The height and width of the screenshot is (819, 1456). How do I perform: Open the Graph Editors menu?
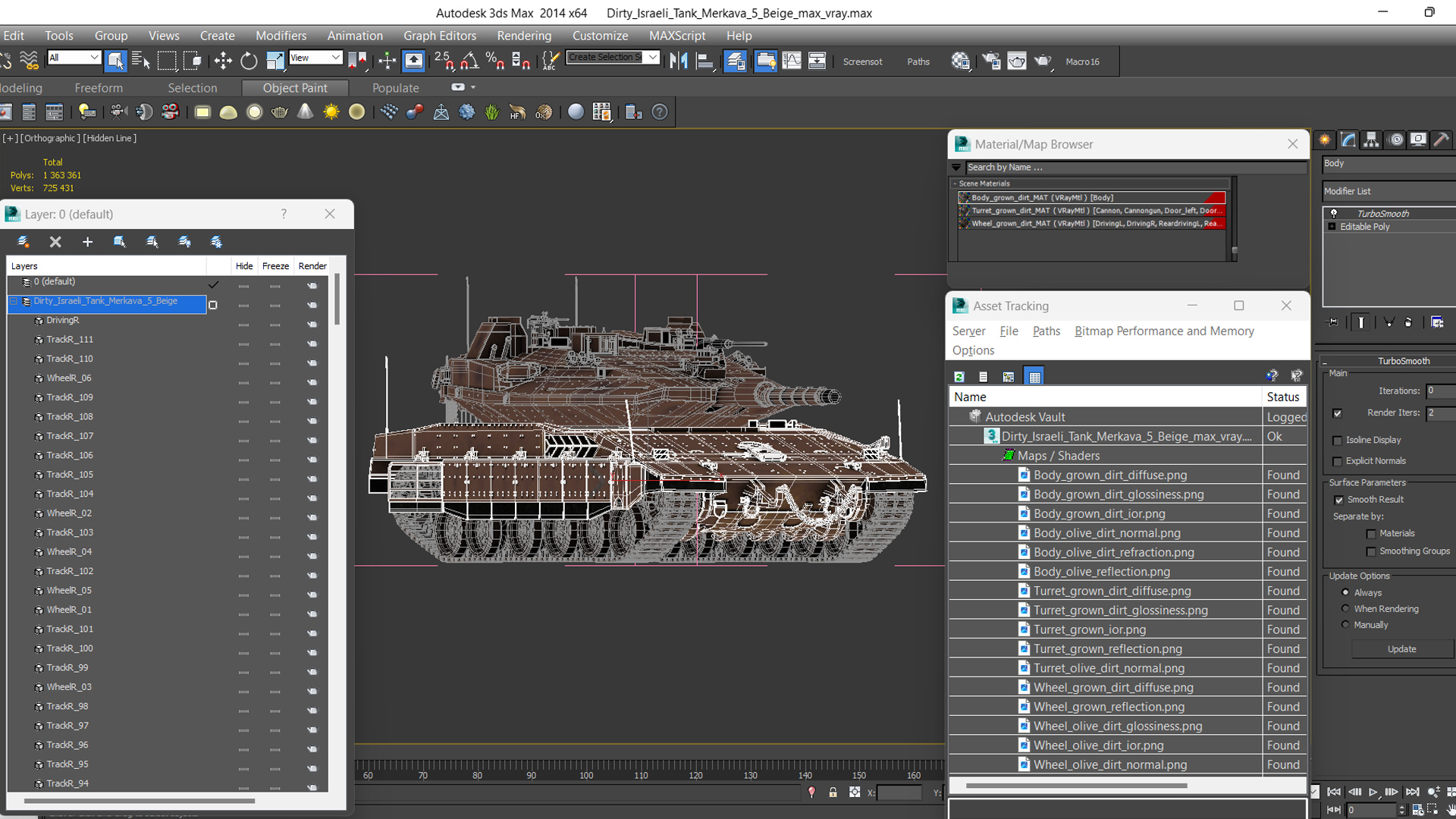tap(440, 36)
